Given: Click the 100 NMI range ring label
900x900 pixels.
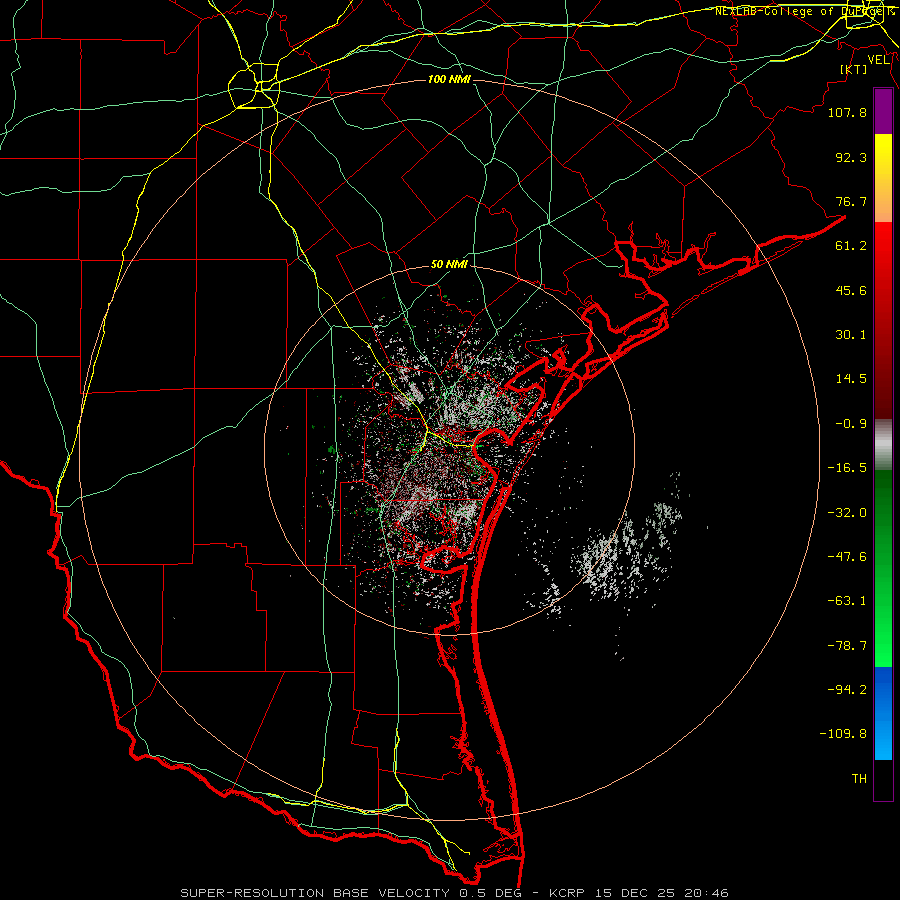Looking at the screenshot, I should click(x=449, y=79).
